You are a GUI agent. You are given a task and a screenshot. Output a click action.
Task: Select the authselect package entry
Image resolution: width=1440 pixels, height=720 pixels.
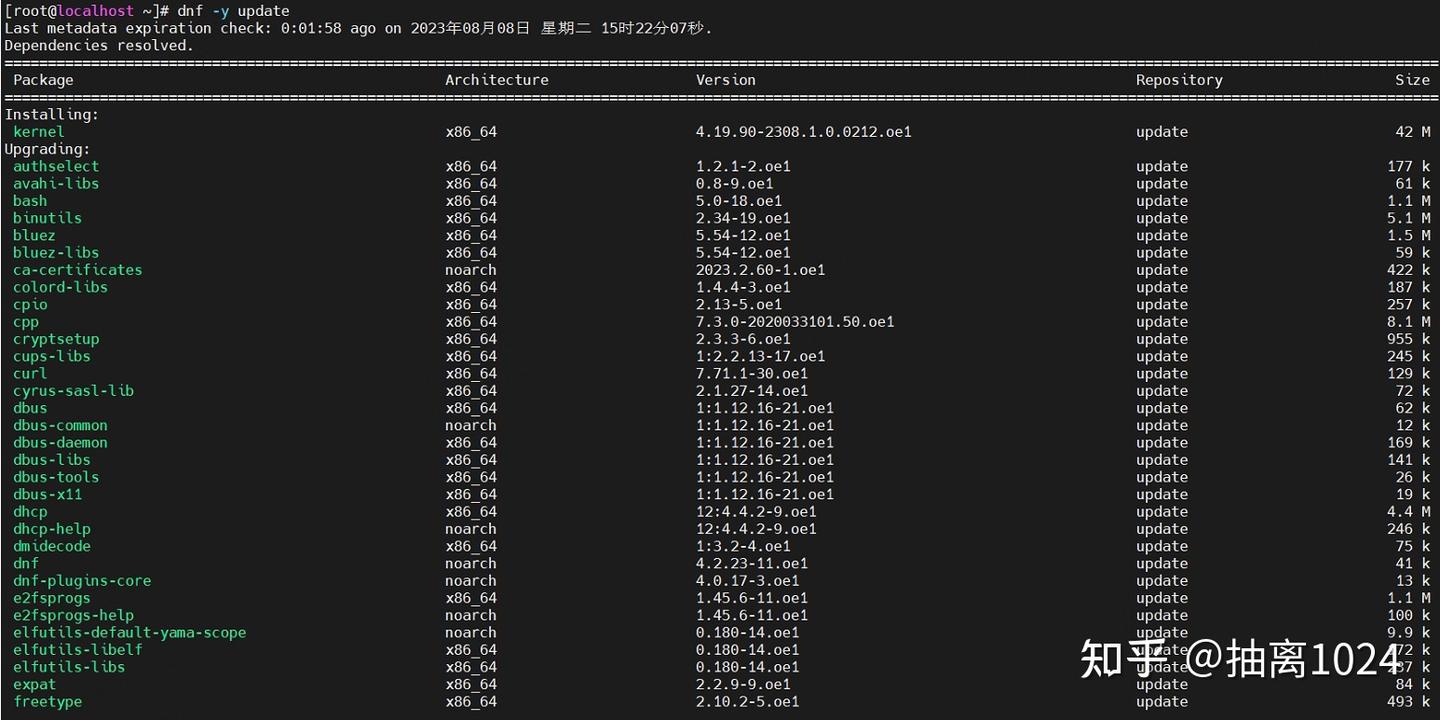click(56, 167)
